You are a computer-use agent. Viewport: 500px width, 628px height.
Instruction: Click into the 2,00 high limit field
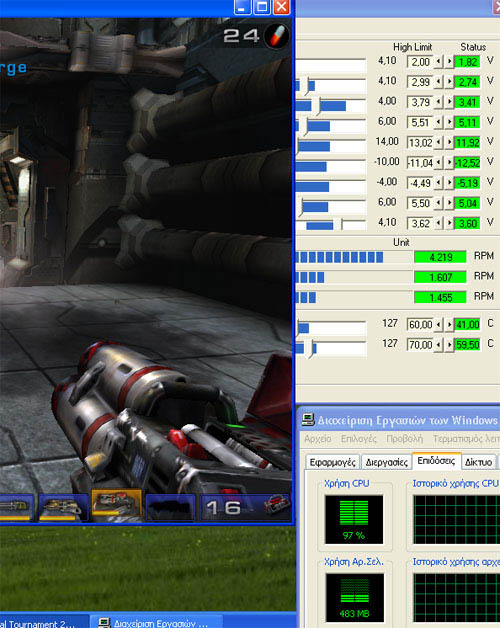pos(420,62)
